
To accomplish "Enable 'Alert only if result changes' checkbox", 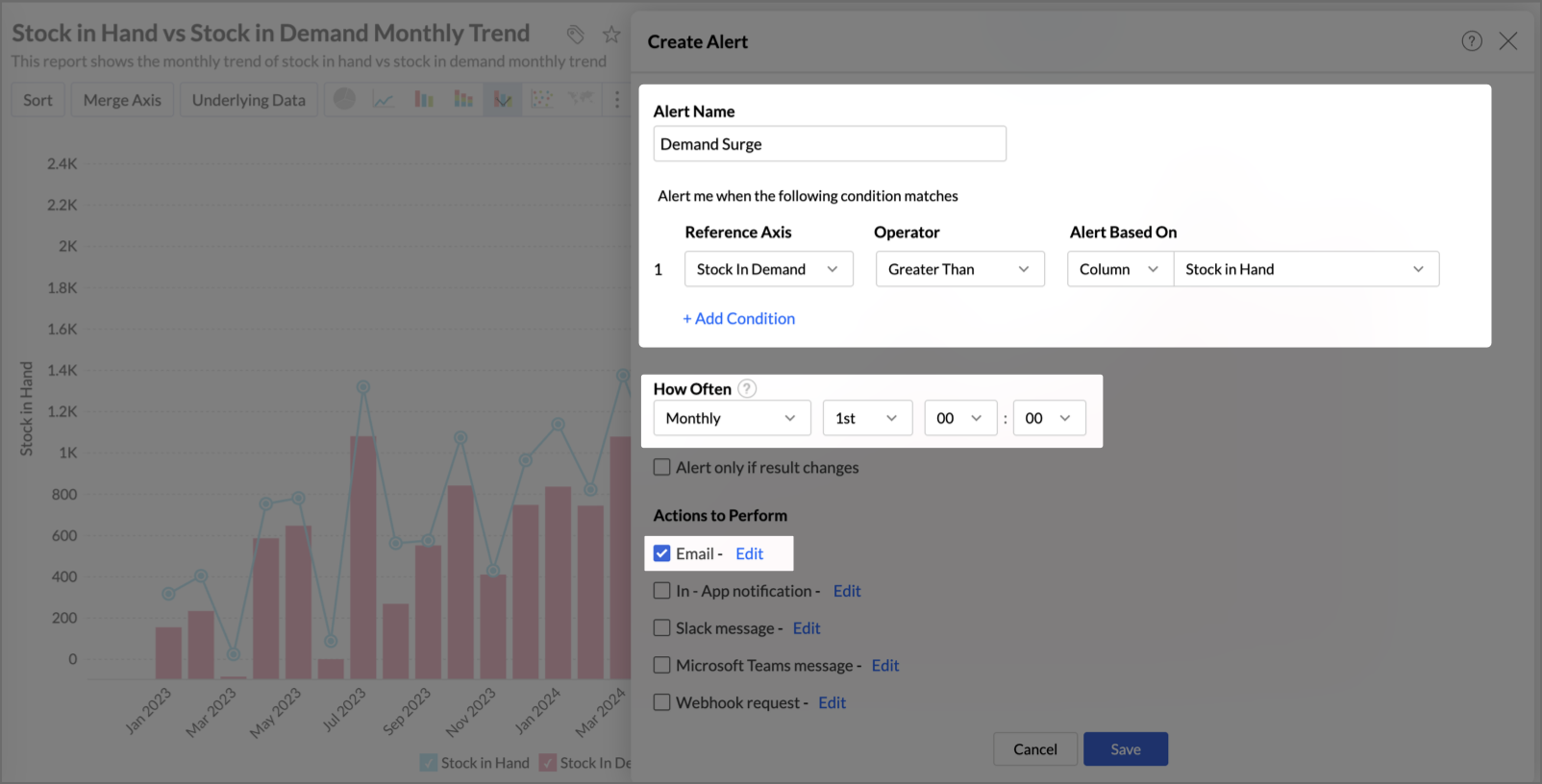I will [662, 468].
